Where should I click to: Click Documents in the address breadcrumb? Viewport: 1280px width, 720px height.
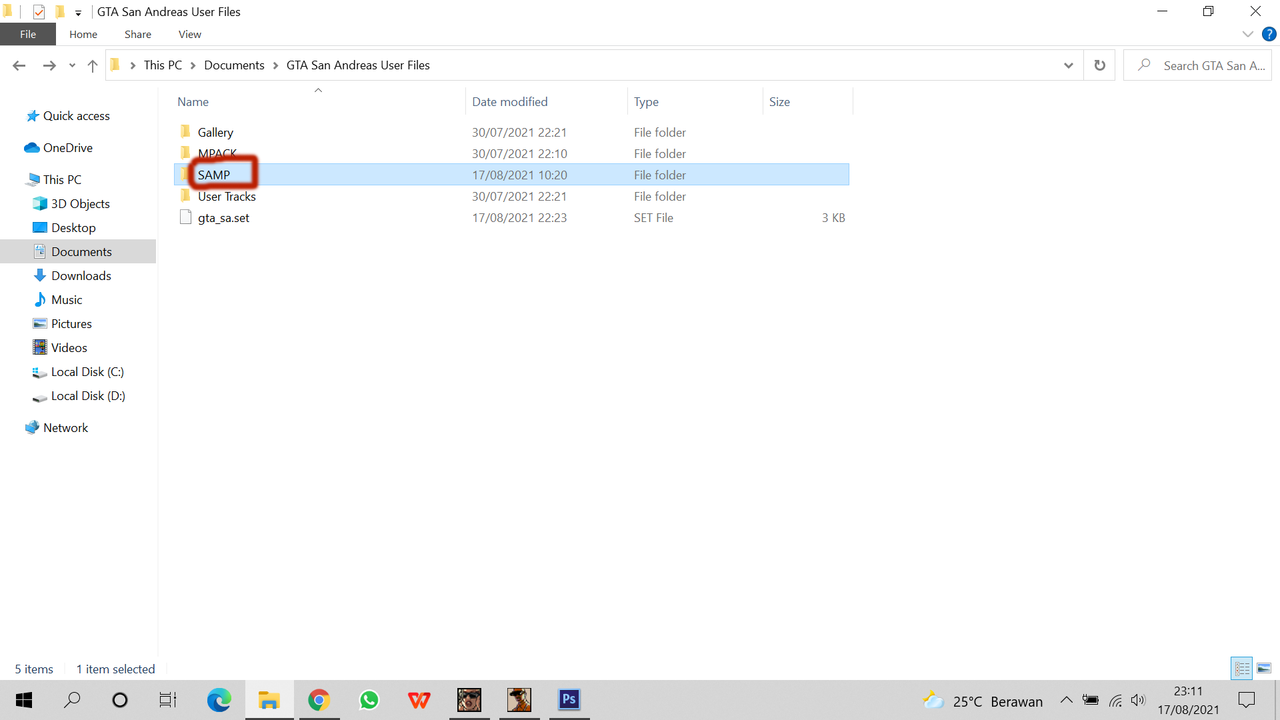[x=234, y=65]
